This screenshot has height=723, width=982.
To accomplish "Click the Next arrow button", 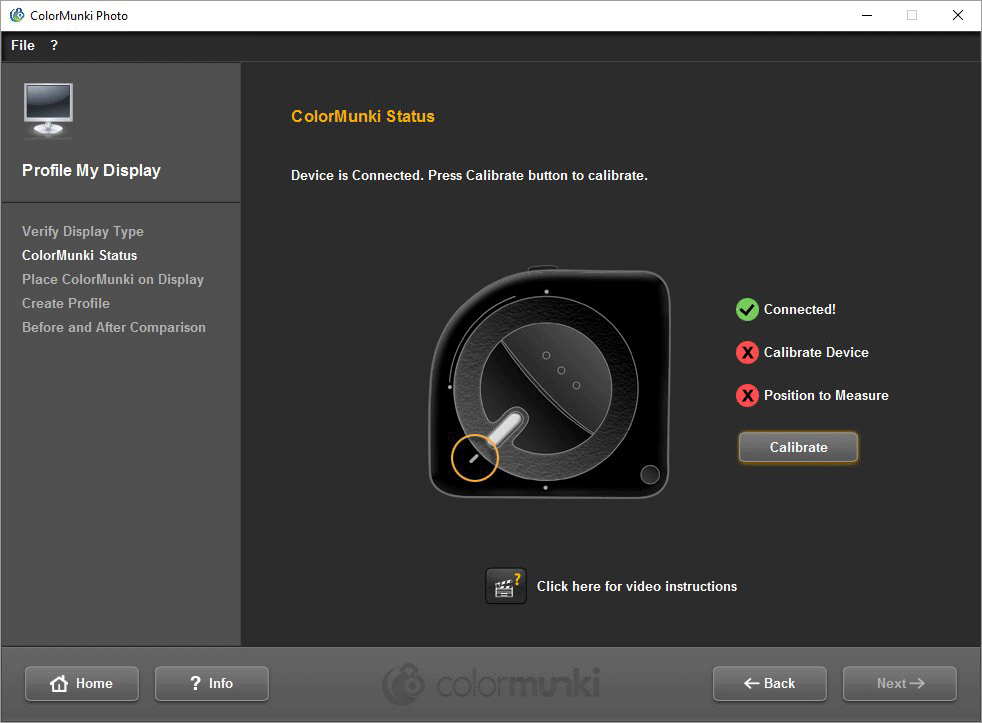I will 899,683.
